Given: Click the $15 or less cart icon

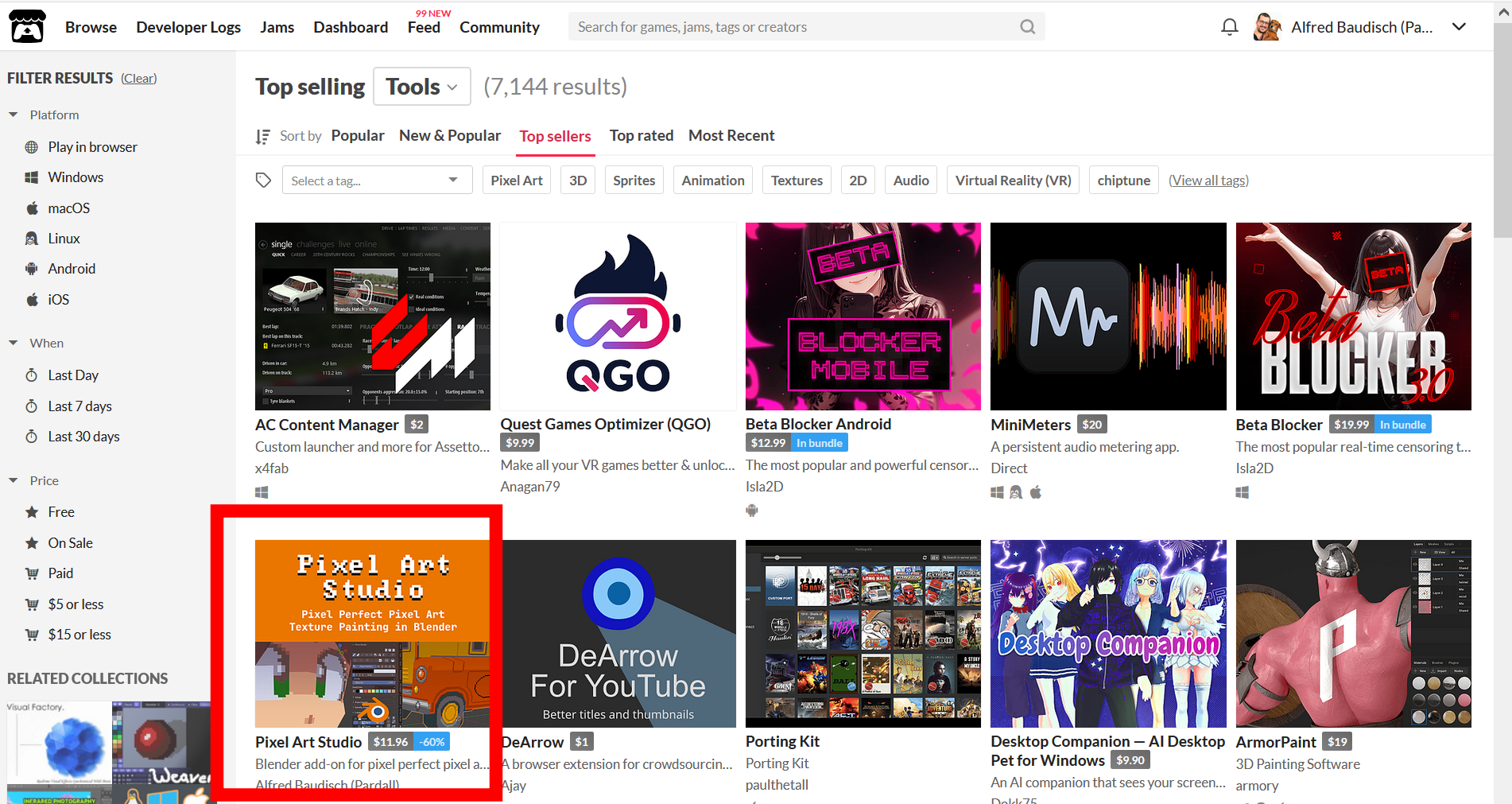Looking at the screenshot, I should (32, 635).
